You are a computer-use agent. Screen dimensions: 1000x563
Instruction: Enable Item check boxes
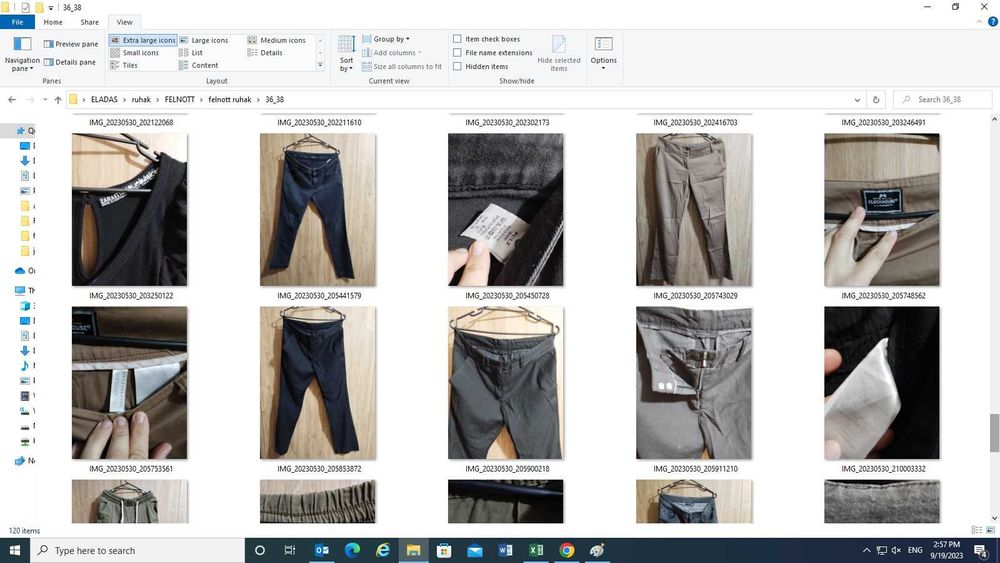click(x=457, y=39)
